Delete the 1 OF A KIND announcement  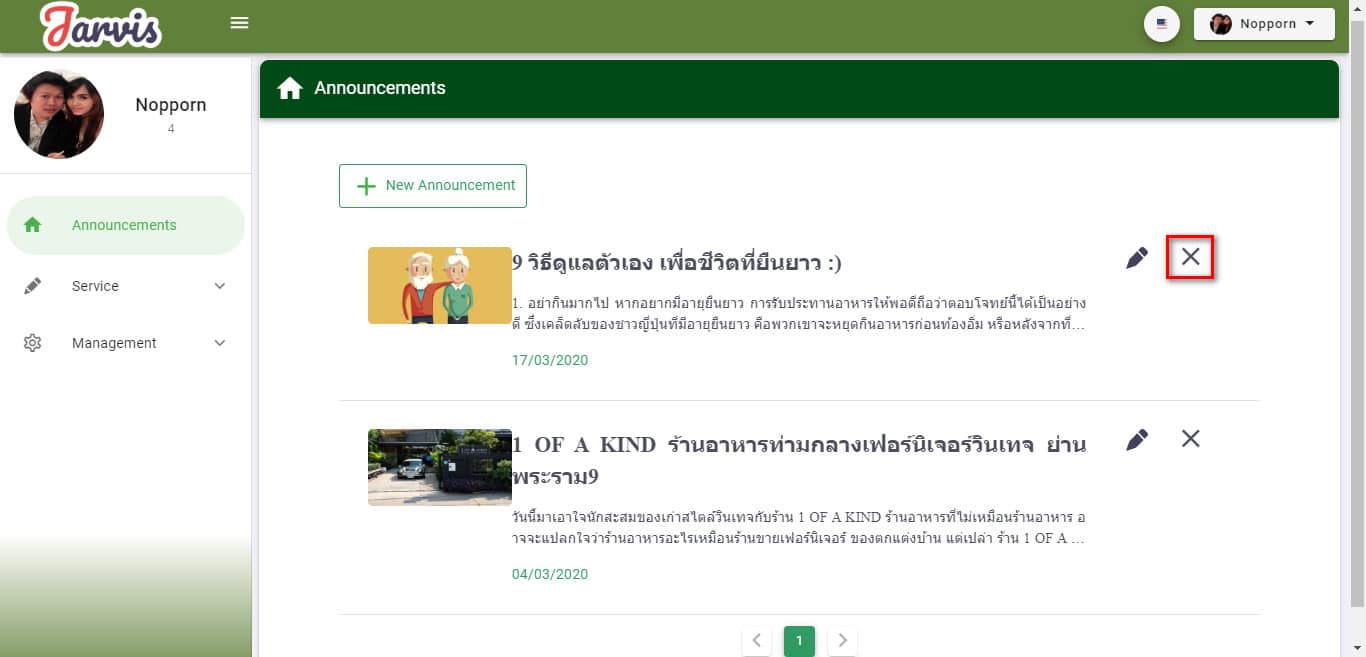point(1190,438)
